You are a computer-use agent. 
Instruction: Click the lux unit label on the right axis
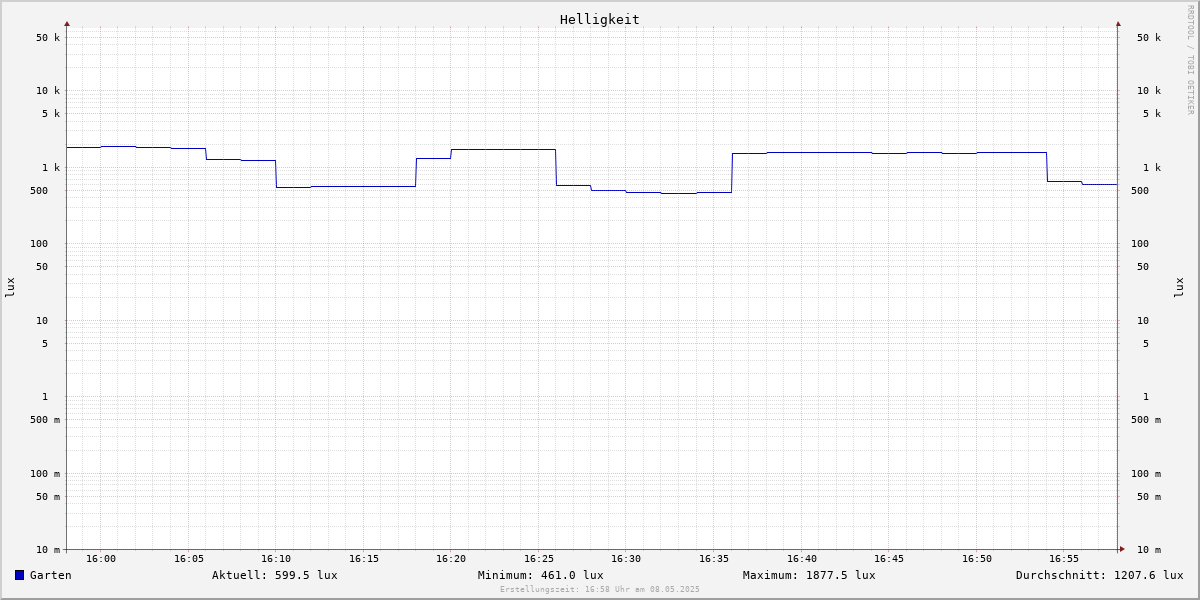pos(1179,287)
